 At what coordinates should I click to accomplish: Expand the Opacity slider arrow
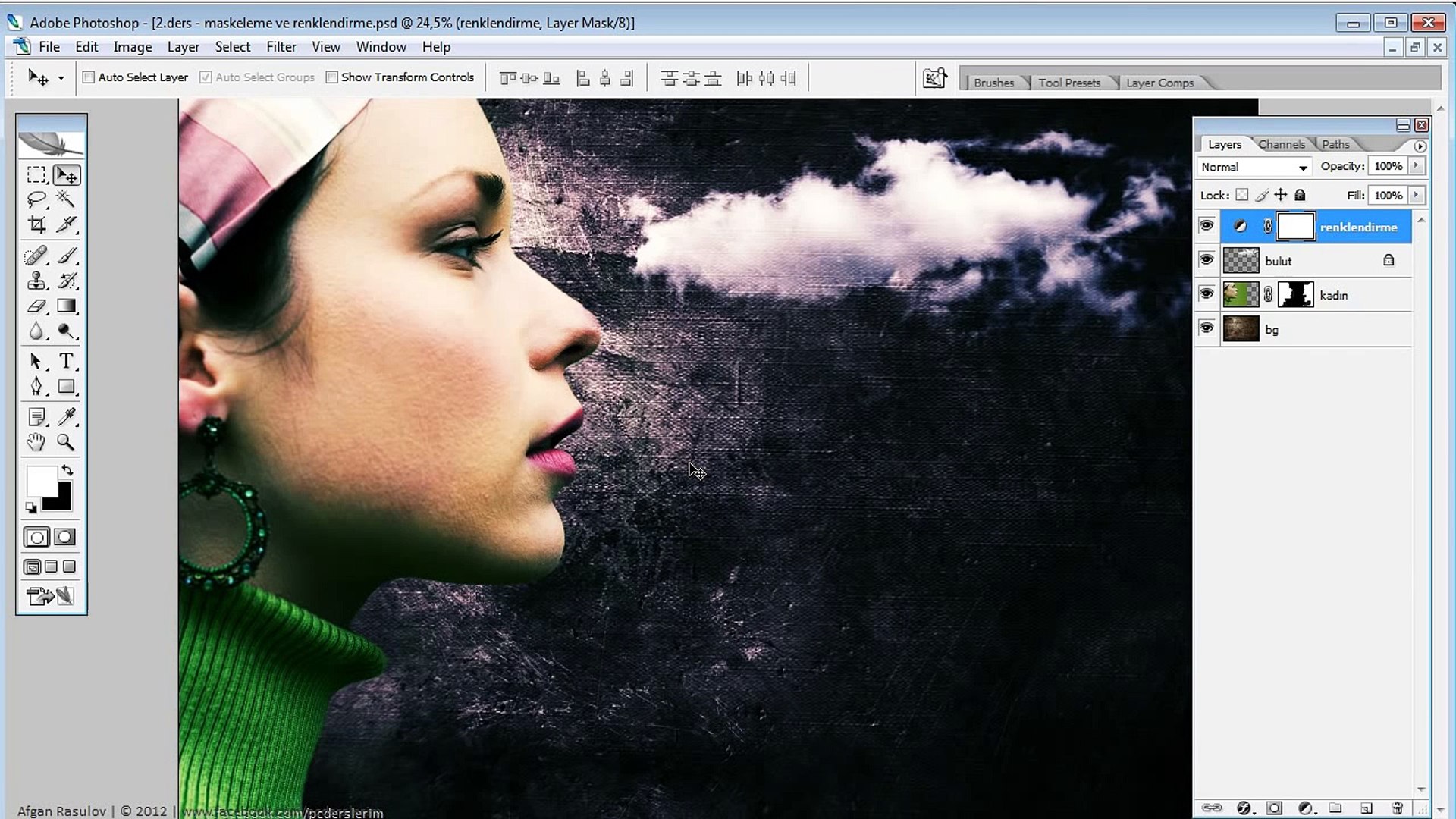click(x=1416, y=166)
